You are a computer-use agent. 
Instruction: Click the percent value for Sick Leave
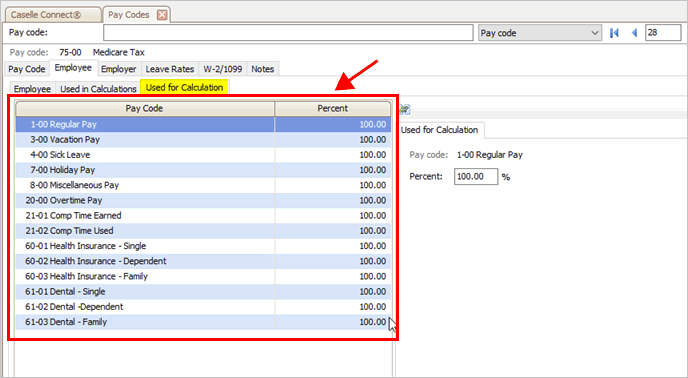[x=373, y=155]
